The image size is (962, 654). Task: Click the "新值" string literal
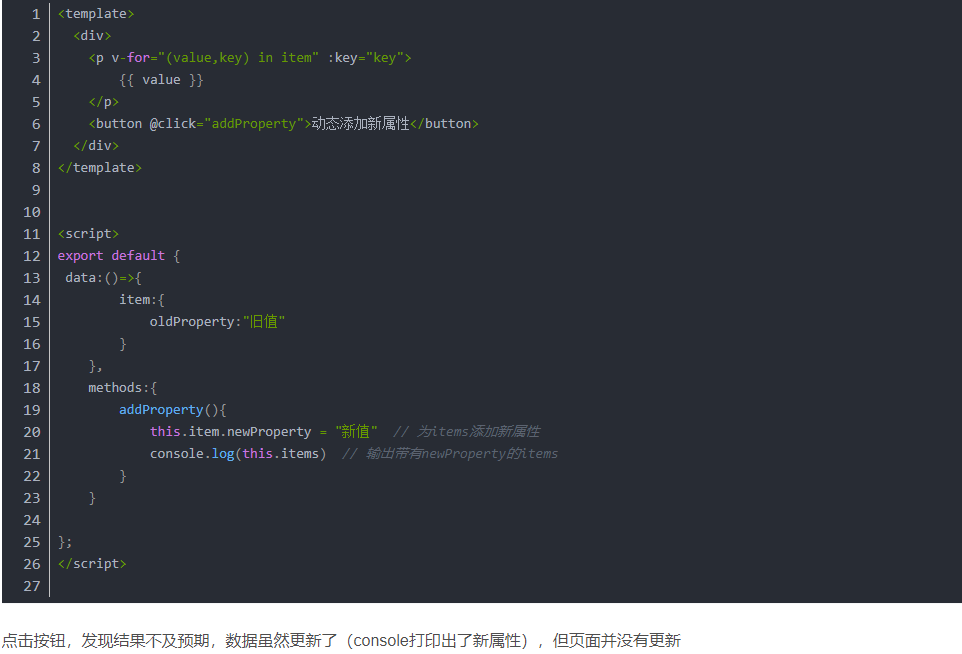click(x=356, y=432)
